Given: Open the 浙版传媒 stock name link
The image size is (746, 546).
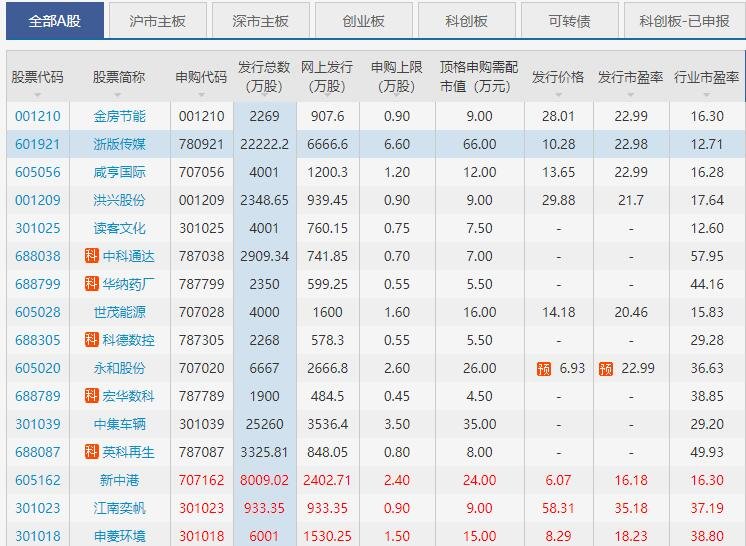Looking at the screenshot, I should tap(119, 144).
